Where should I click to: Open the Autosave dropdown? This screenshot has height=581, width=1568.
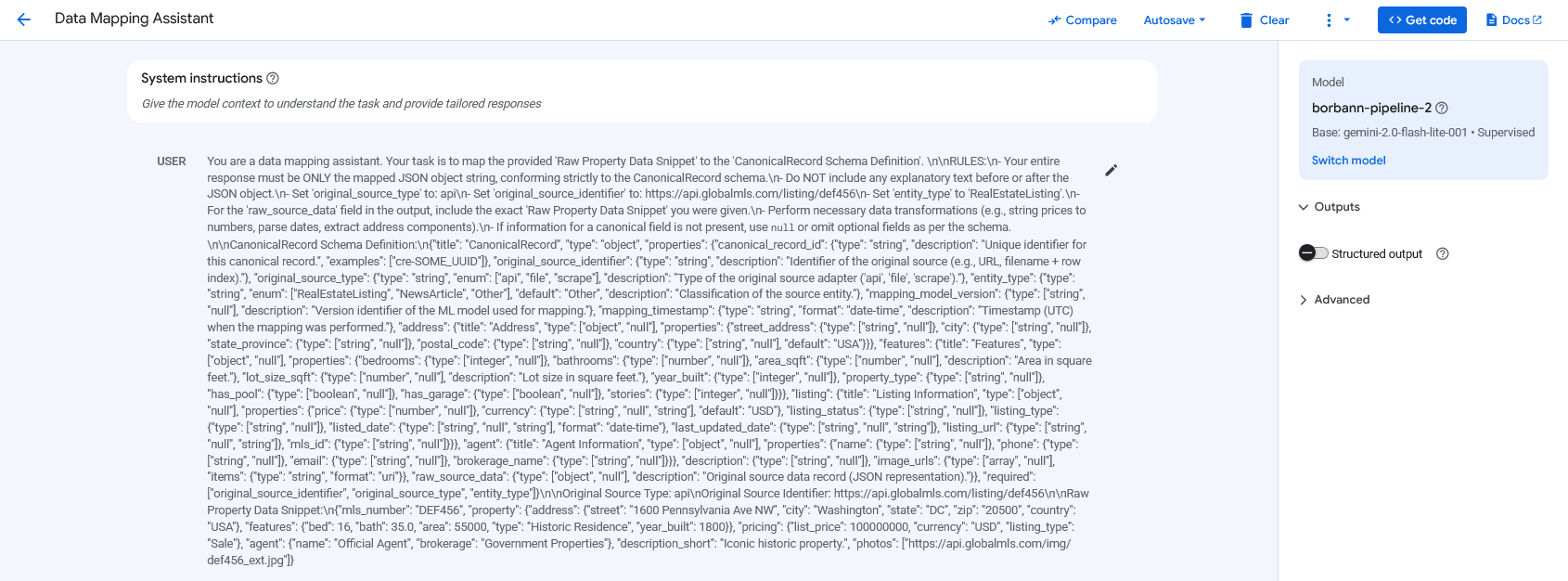pos(1174,20)
